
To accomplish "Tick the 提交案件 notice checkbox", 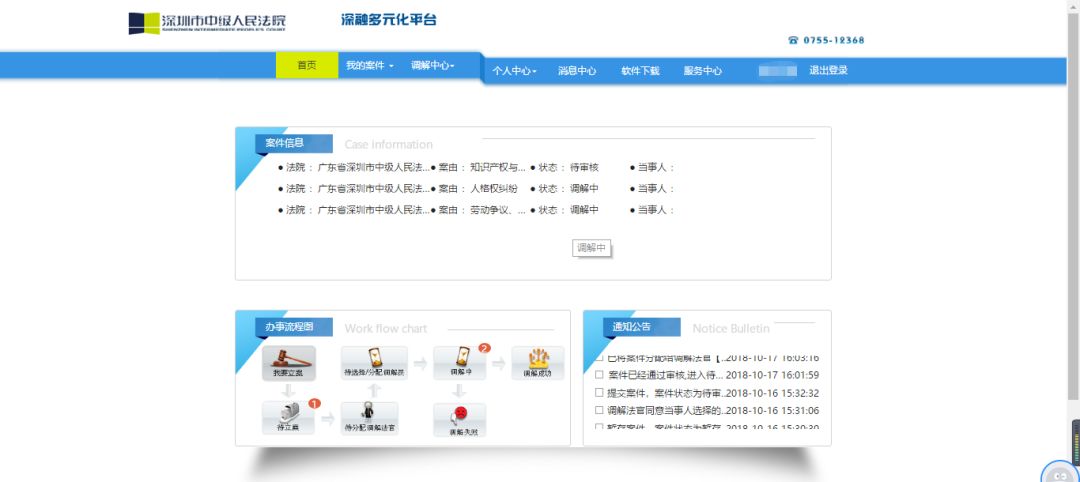I will coord(599,393).
